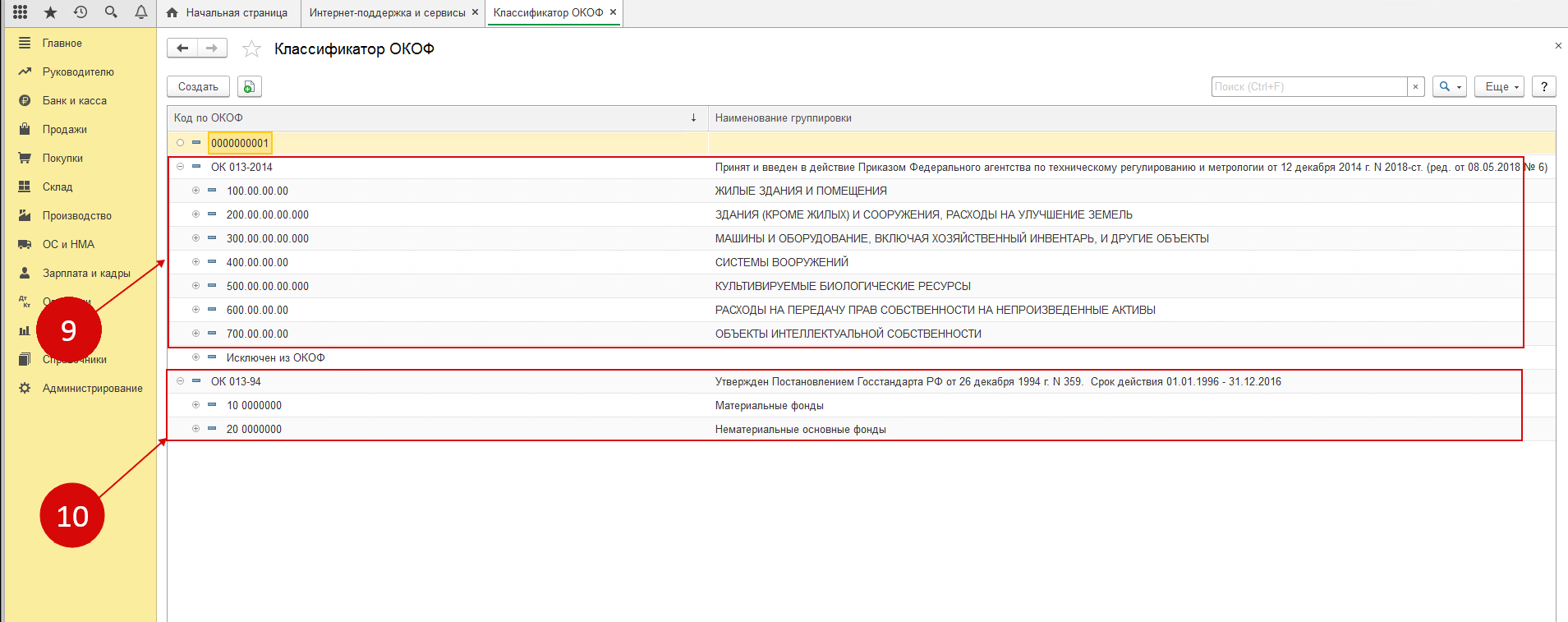Click the Продажи bag icon

(25, 129)
